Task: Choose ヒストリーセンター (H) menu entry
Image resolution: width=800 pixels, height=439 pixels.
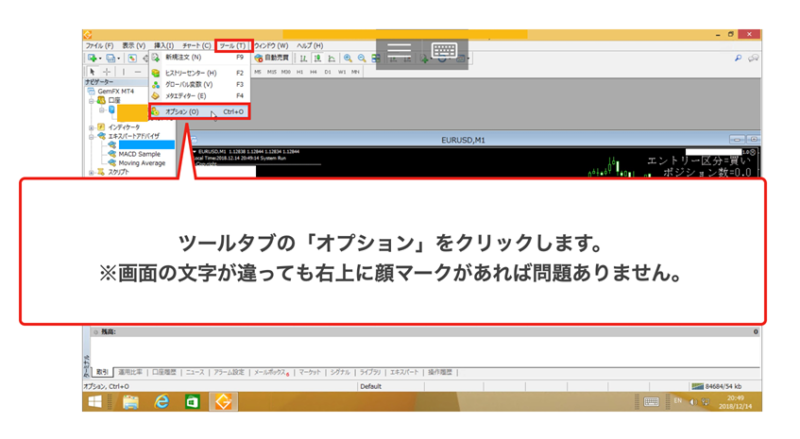Action: tap(199, 73)
